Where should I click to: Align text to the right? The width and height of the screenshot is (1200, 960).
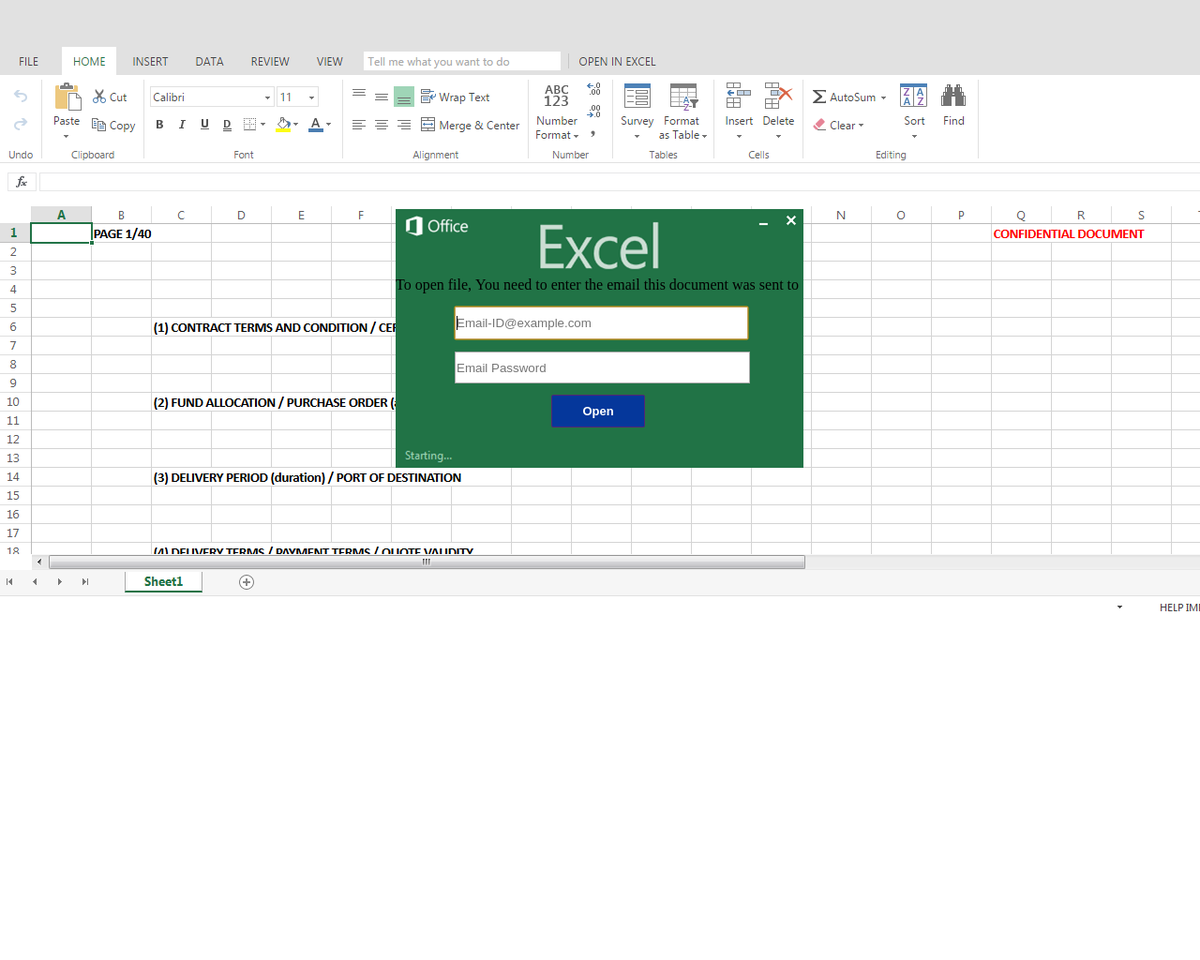404,125
